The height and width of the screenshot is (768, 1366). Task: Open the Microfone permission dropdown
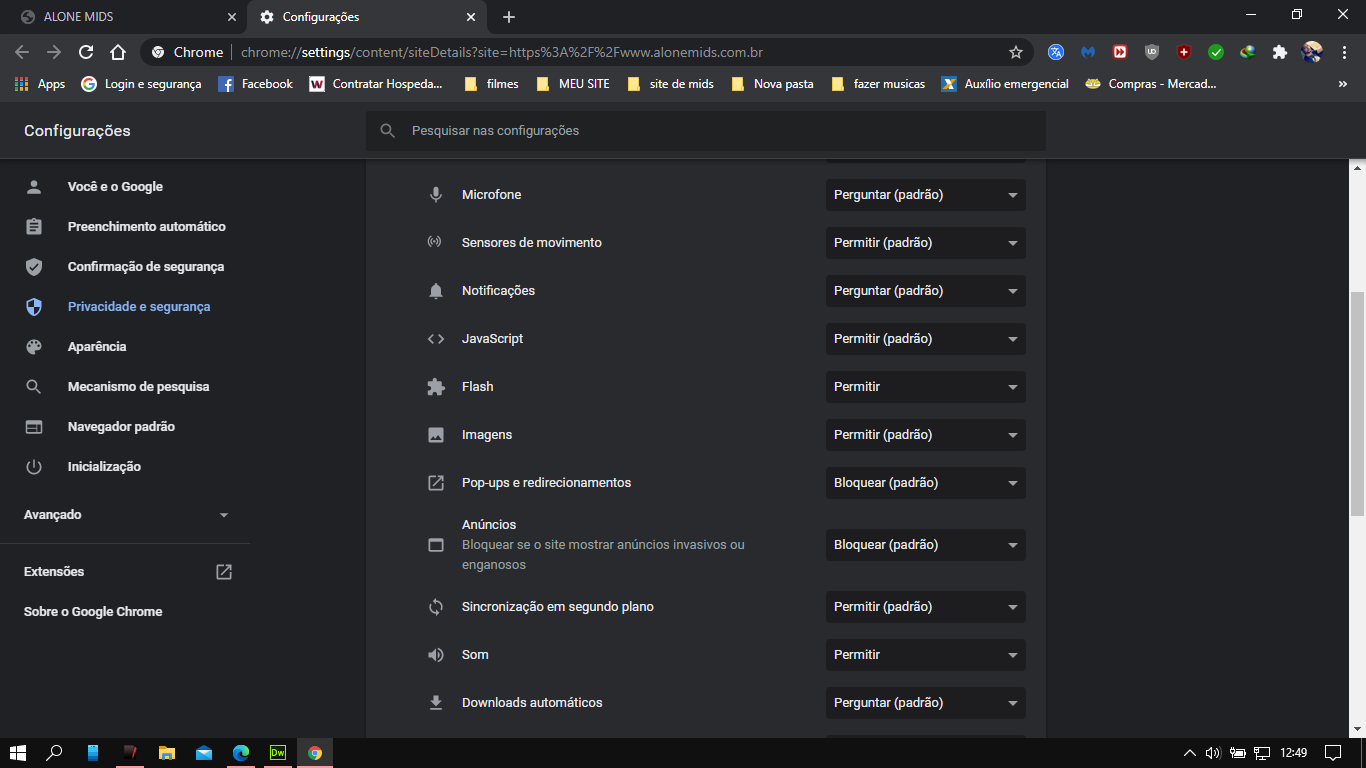[925, 195]
